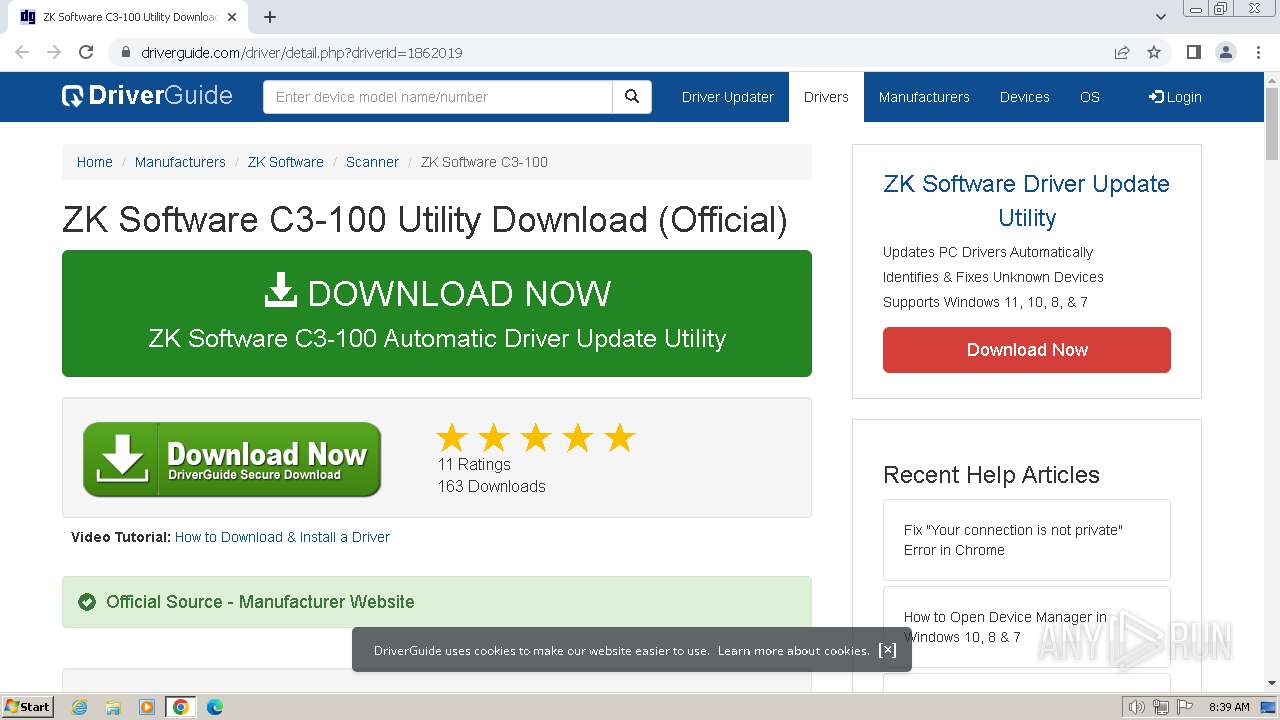Open the Manufacturers menu item

click(x=924, y=97)
